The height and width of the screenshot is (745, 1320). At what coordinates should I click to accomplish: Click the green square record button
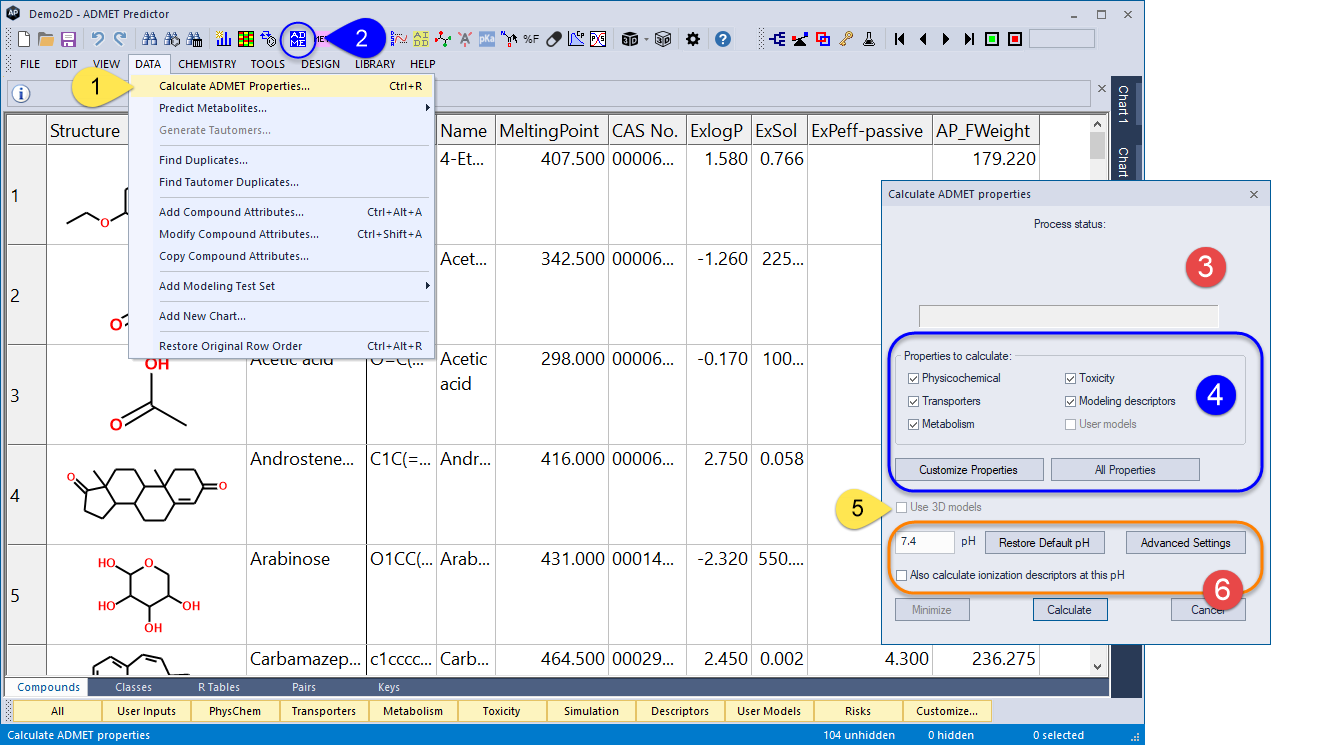(992, 39)
